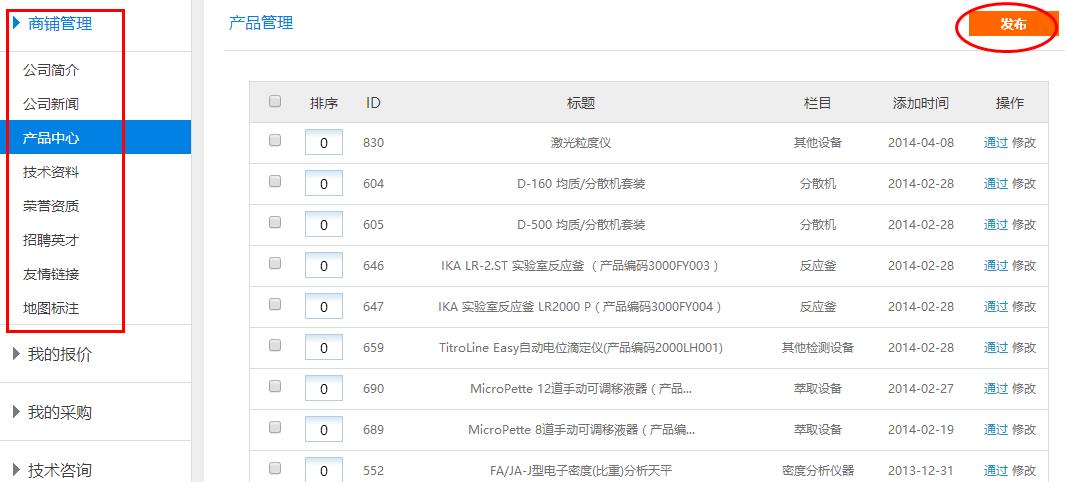The width and height of the screenshot is (1065, 482).
Task: Click 其他检测设备 category cell
Action: click(x=818, y=348)
